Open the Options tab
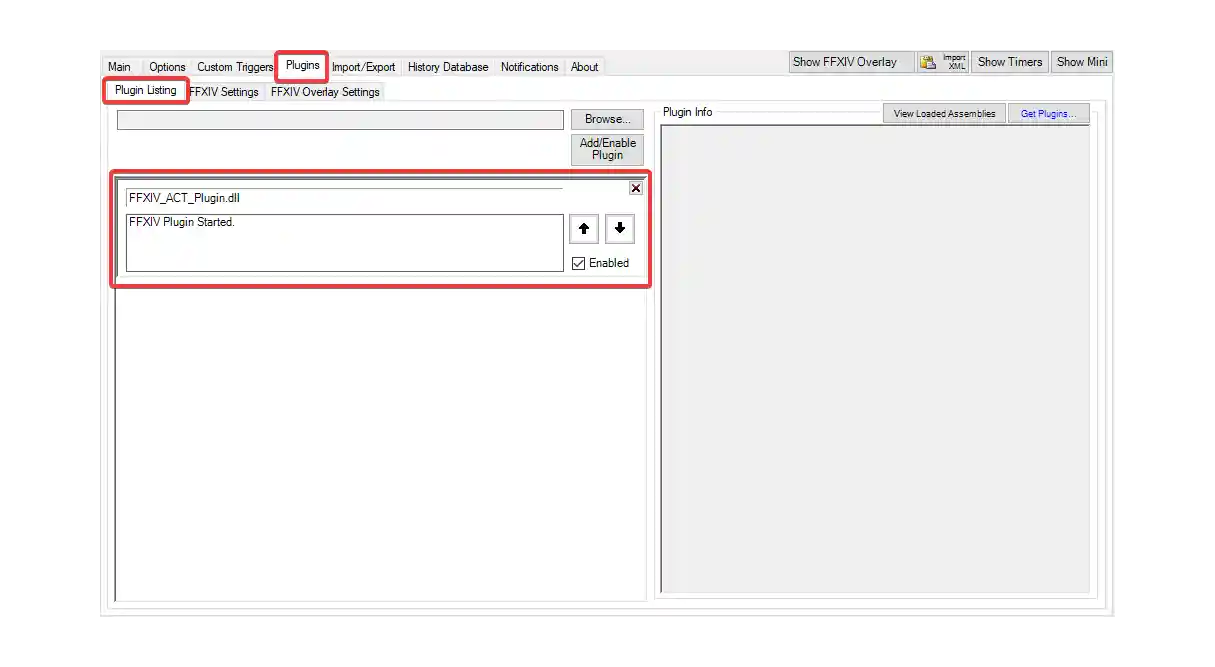Image resolution: width=1215 pixels, height=667 pixels. (167, 66)
